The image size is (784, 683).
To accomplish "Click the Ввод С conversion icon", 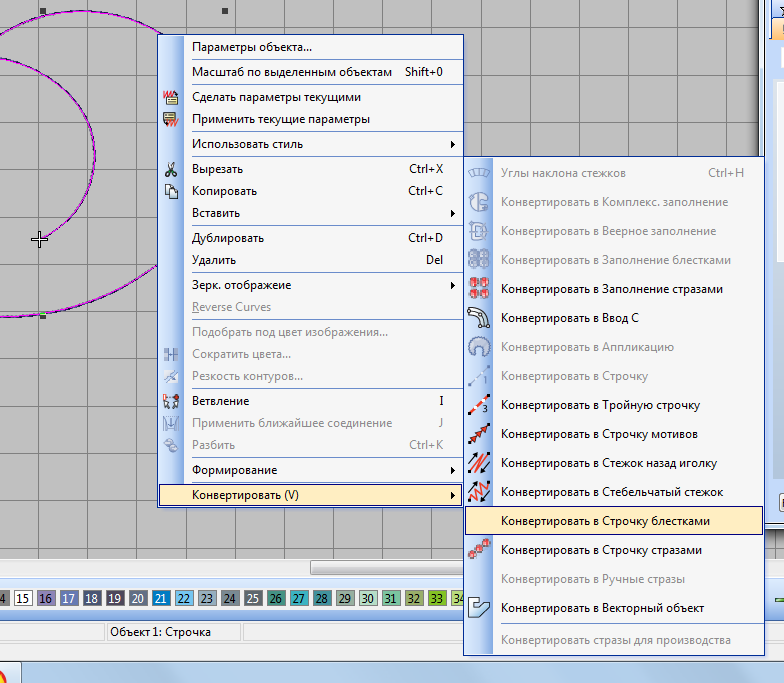I will (x=479, y=318).
